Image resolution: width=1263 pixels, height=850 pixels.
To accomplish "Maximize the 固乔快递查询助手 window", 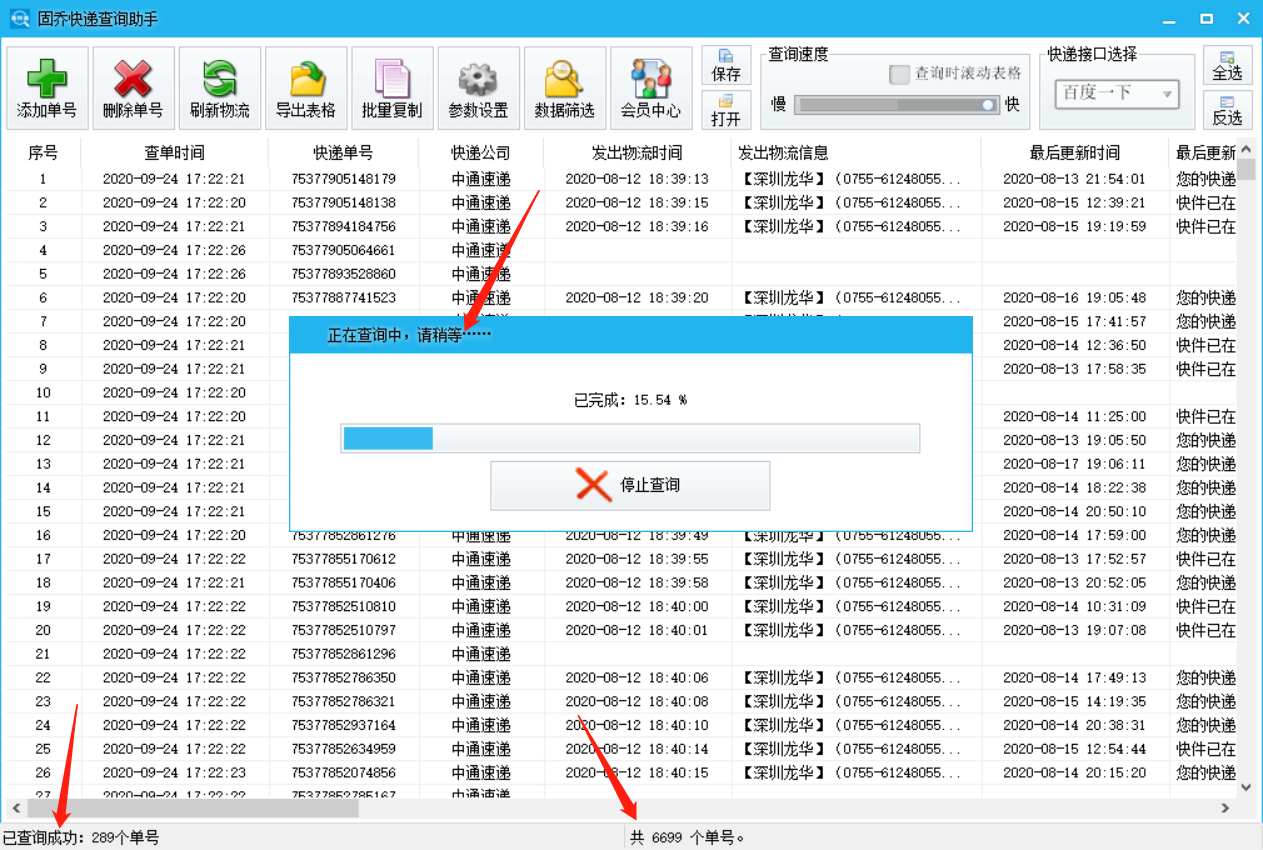I will (1207, 19).
